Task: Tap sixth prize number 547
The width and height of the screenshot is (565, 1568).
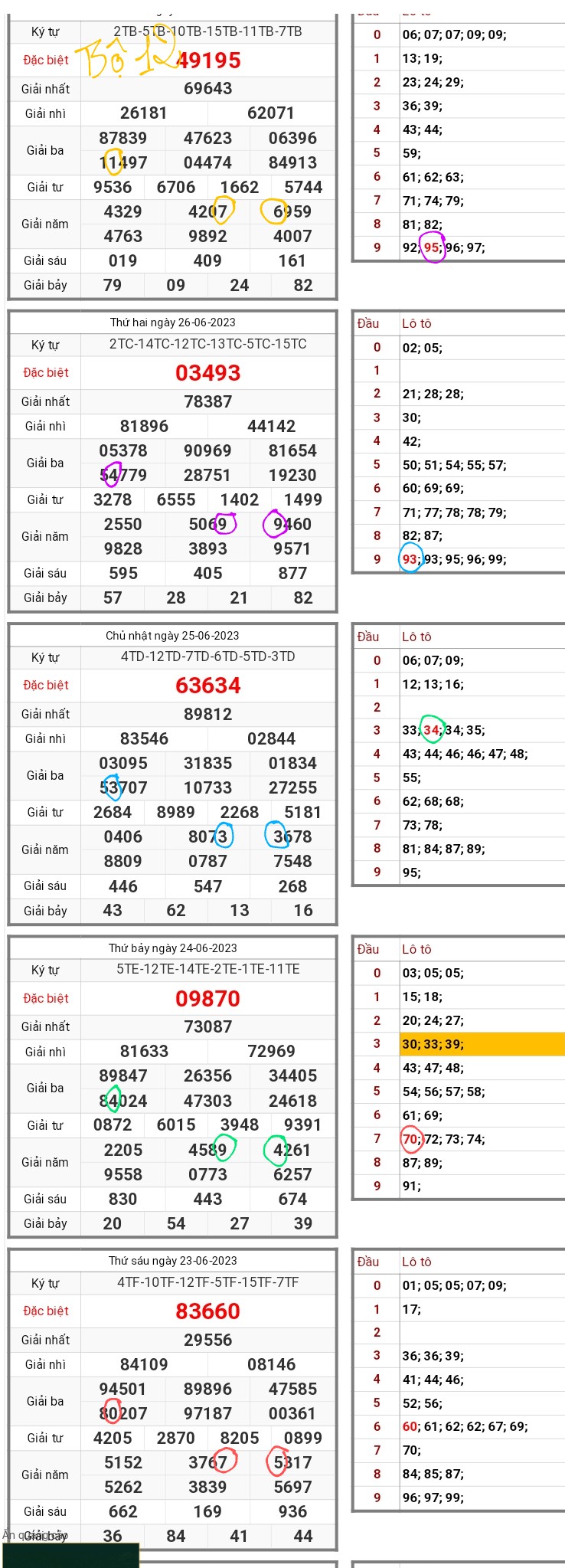Action: (x=208, y=886)
